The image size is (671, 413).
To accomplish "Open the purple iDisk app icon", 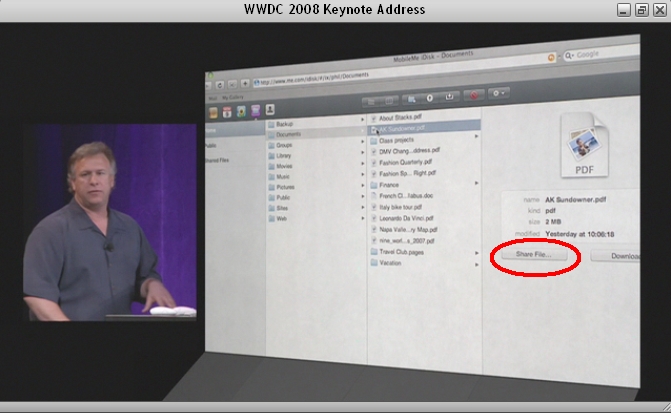I will coord(255,110).
